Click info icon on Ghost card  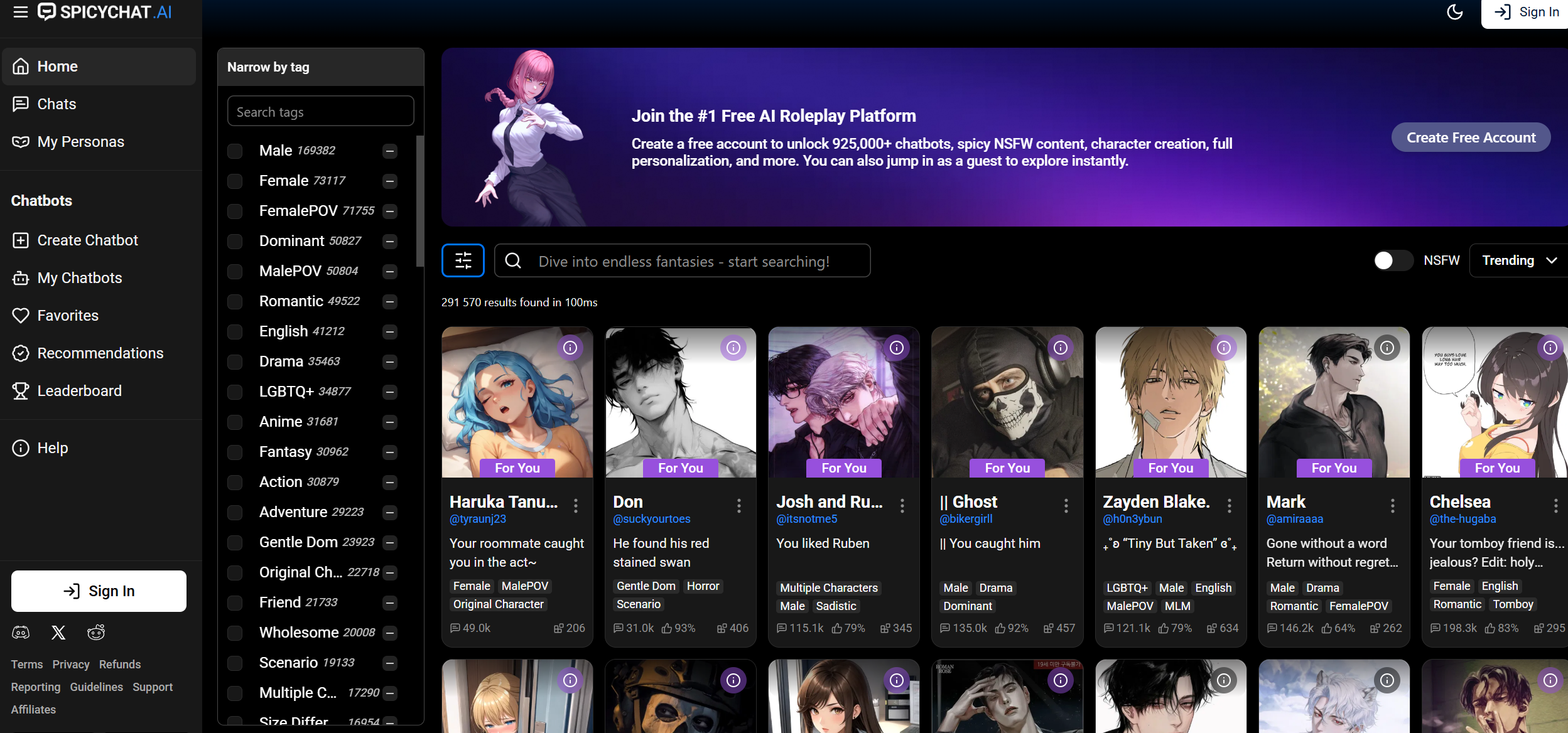coord(1061,348)
